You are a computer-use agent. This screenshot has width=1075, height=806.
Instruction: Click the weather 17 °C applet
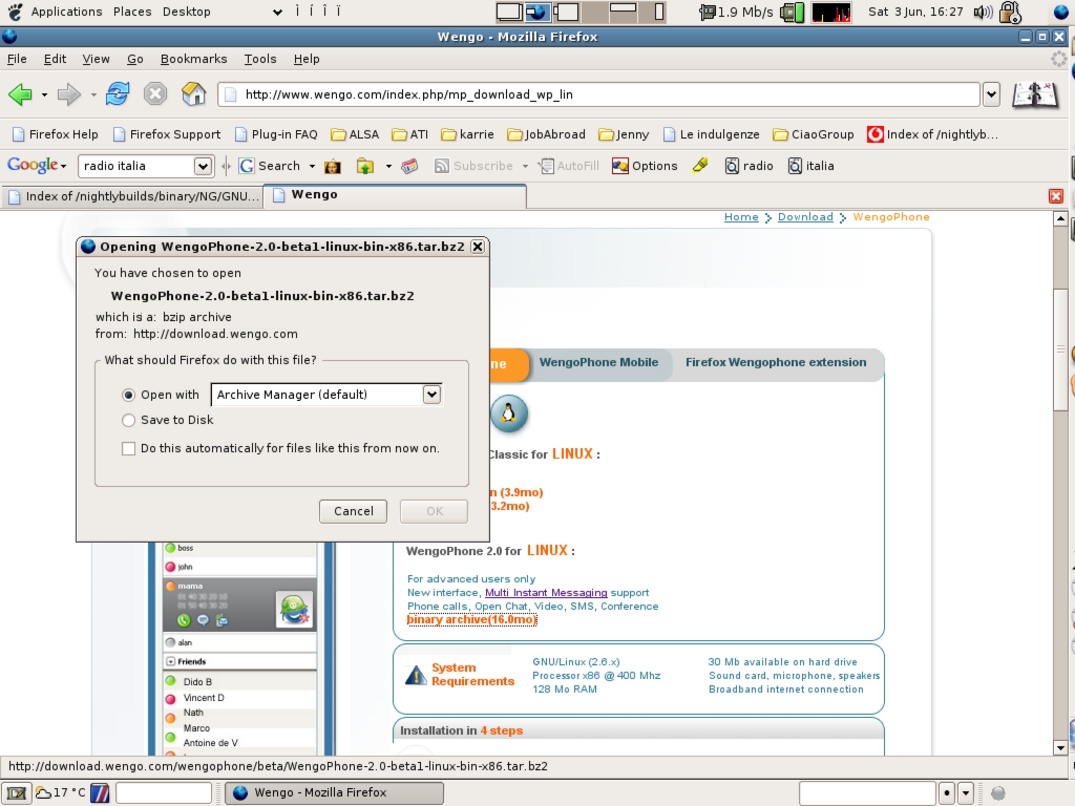(x=60, y=793)
